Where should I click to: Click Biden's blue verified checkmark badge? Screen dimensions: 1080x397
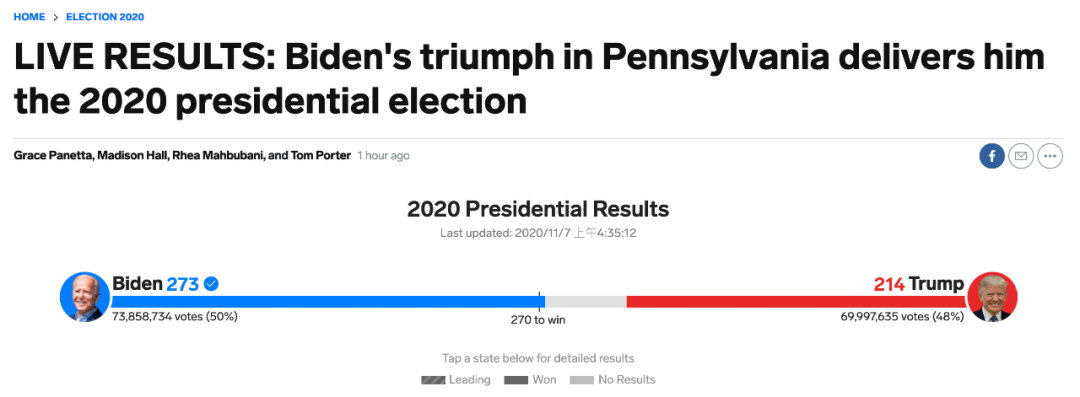(x=212, y=283)
